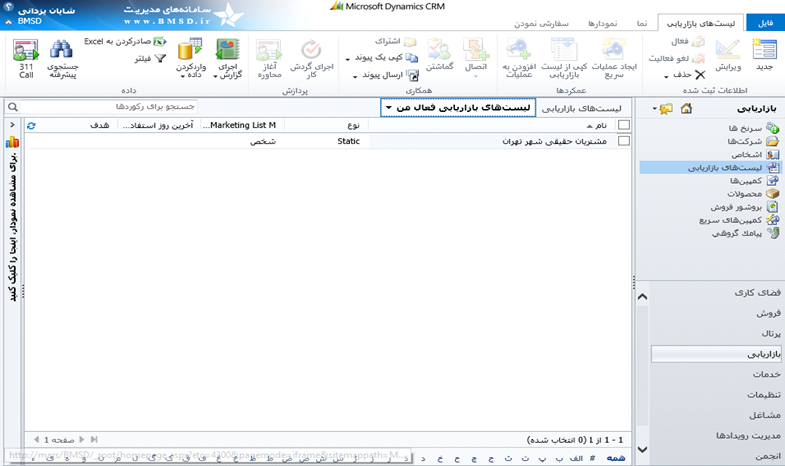Switch to the Customize (سفارشی نمودن) tab

[541, 24]
